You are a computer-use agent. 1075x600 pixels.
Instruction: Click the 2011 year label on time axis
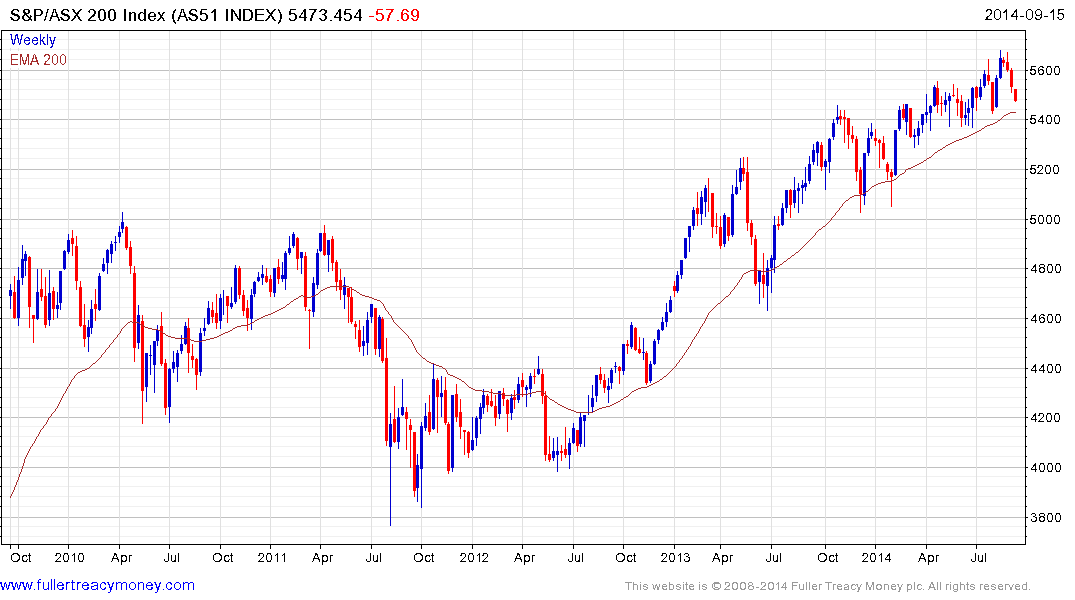[271, 557]
